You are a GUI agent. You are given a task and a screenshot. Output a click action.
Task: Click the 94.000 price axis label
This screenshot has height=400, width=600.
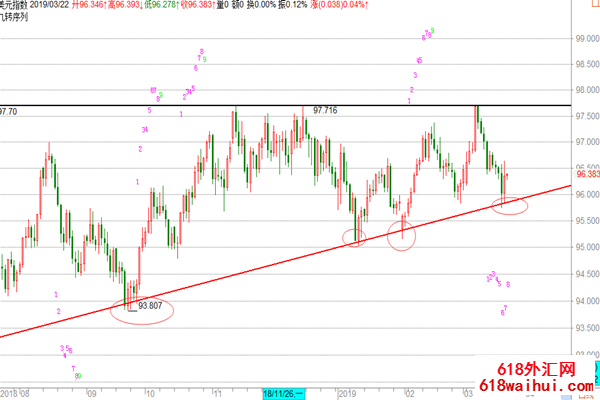587,301
